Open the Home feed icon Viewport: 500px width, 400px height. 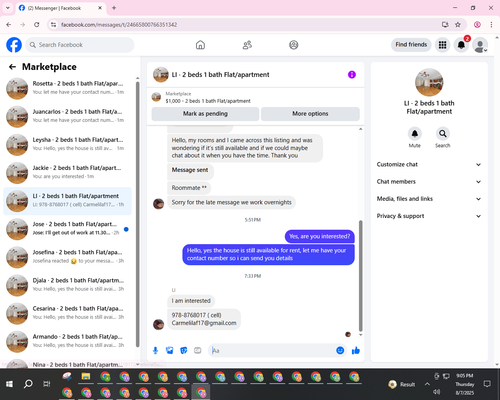pos(200,45)
